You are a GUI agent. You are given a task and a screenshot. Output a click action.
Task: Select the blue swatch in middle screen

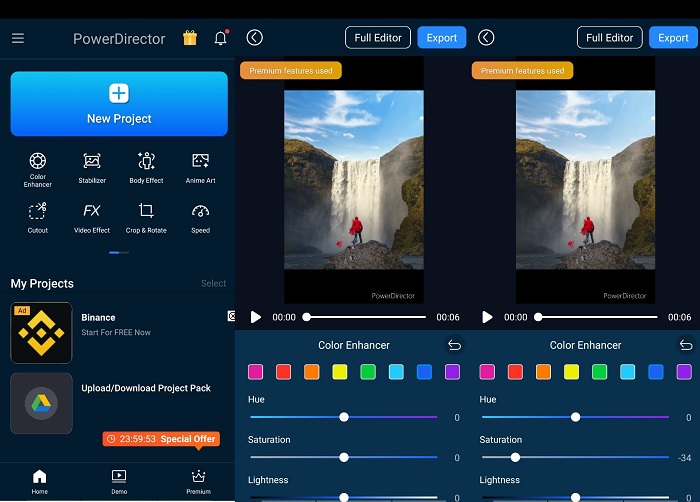coord(424,372)
